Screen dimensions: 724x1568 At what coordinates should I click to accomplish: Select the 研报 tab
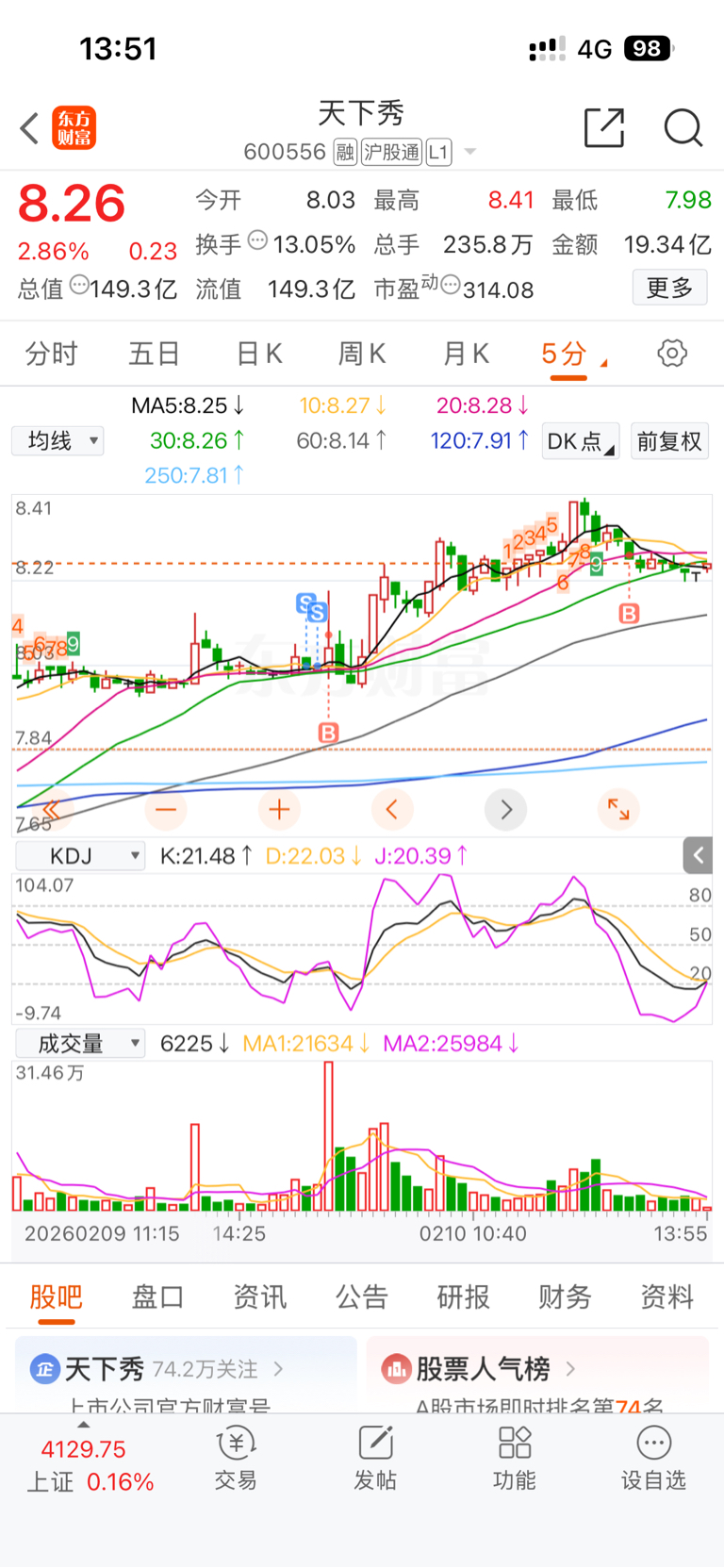pos(463,1297)
